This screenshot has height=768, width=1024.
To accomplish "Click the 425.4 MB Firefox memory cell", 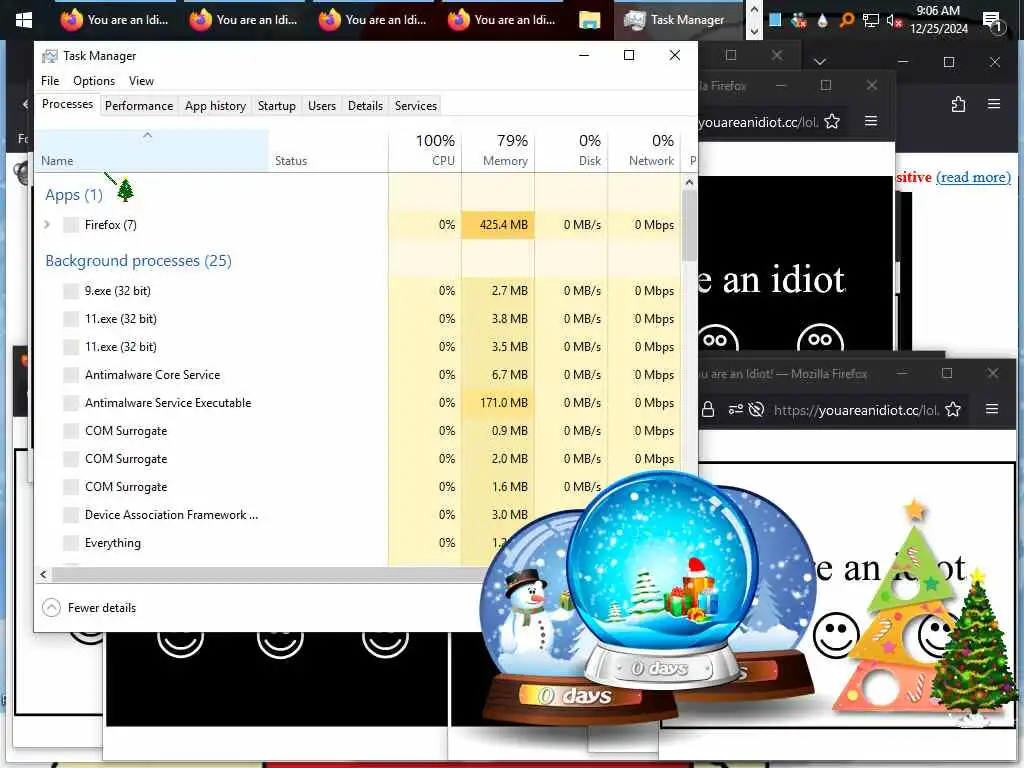I will [498, 225].
